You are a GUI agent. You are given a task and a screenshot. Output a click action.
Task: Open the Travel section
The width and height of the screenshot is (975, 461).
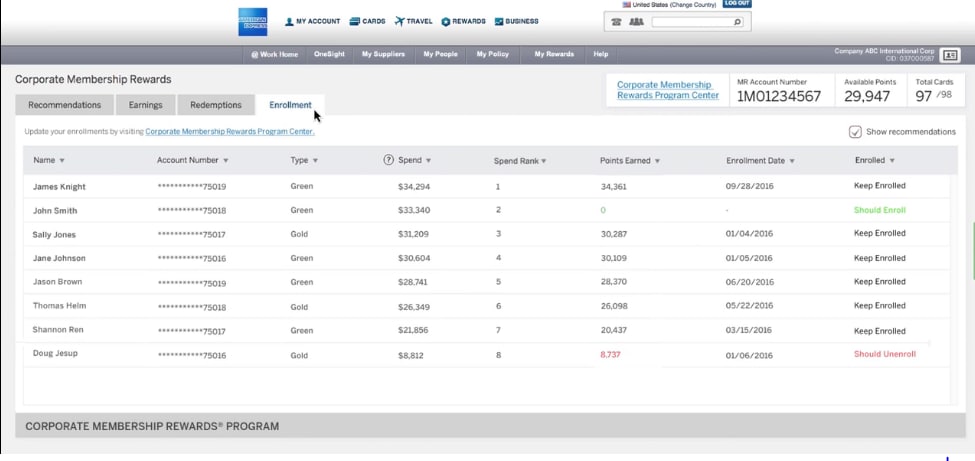click(414, 21)
